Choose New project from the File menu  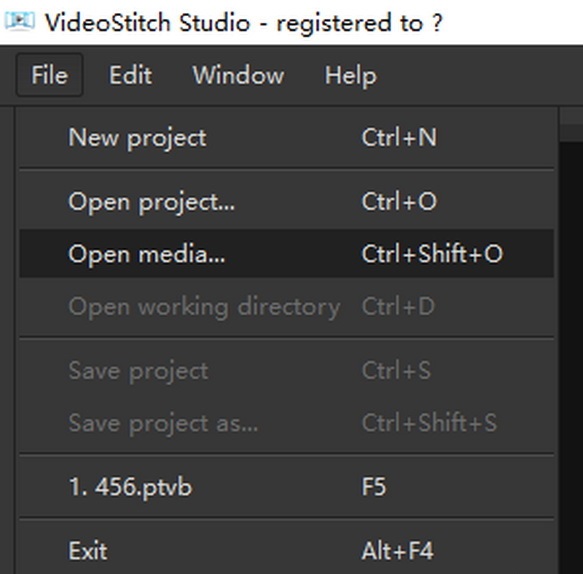pos(287,138)
